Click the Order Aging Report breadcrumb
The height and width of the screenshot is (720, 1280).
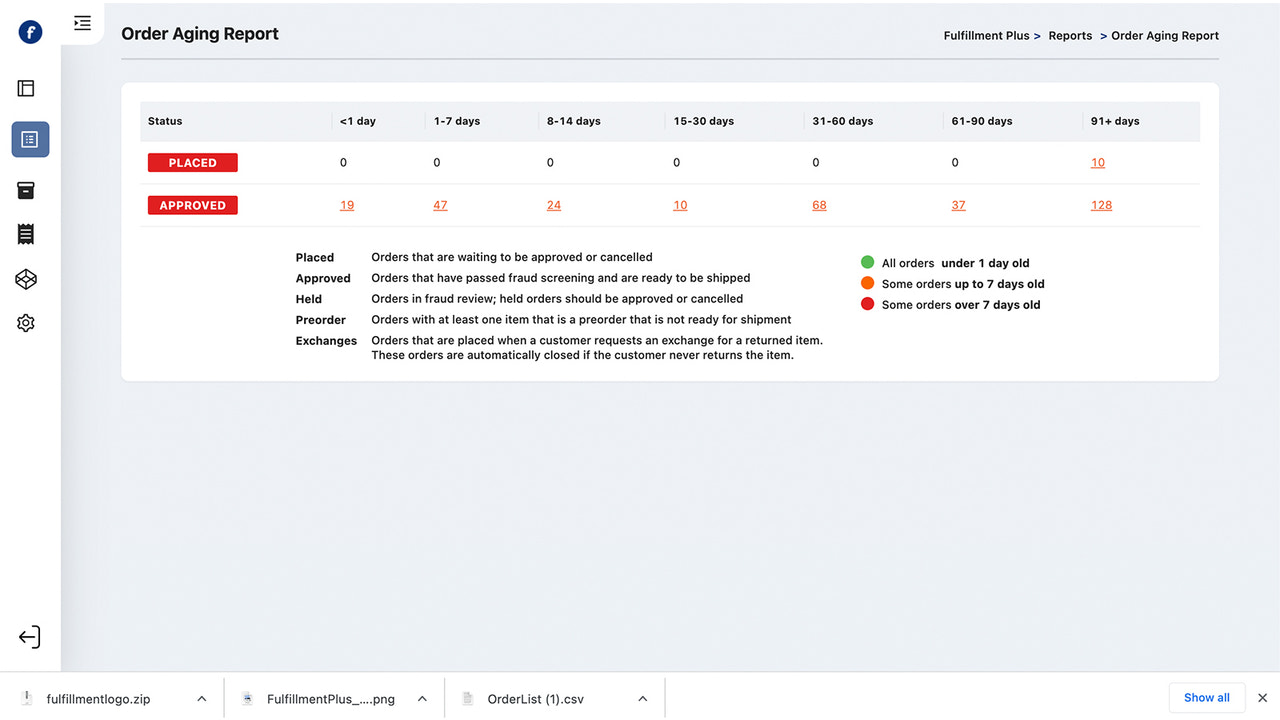(1165, 35)
